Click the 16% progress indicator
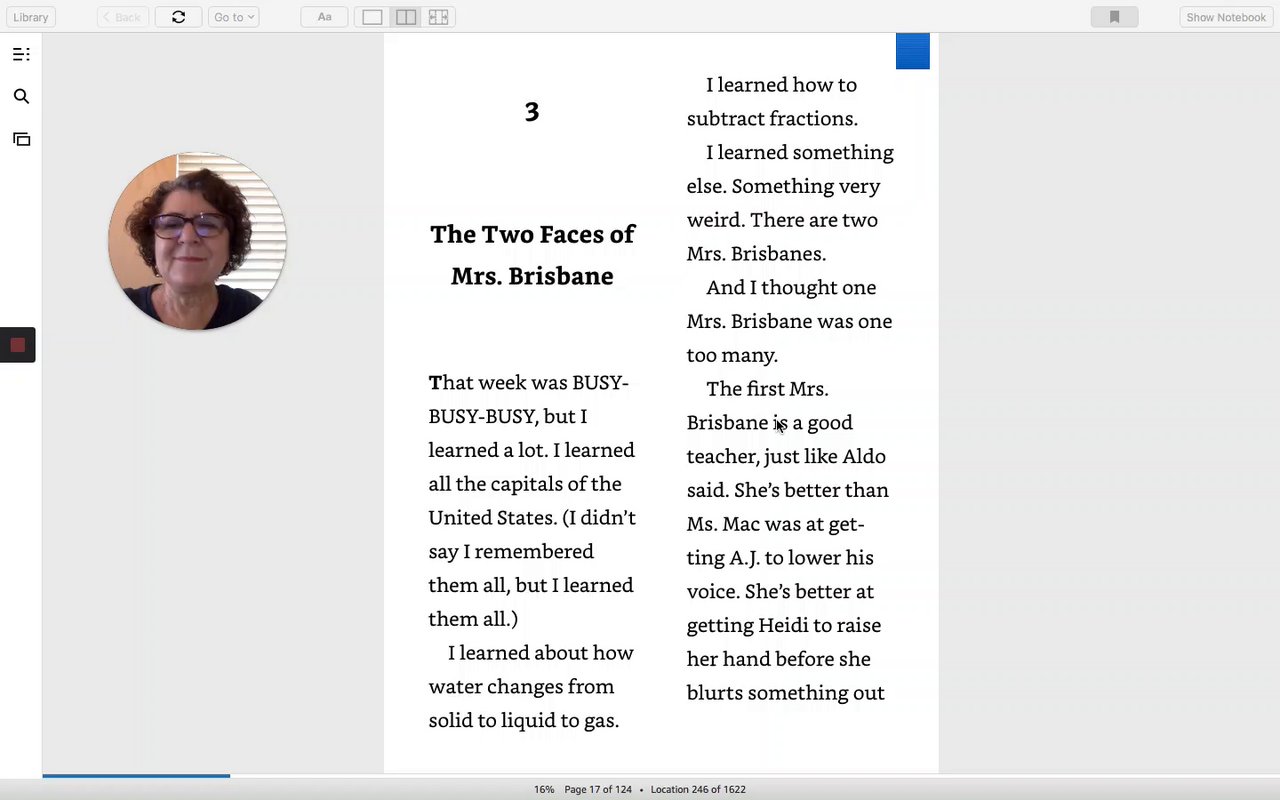 pyautogui.click(x=543, y=789)
